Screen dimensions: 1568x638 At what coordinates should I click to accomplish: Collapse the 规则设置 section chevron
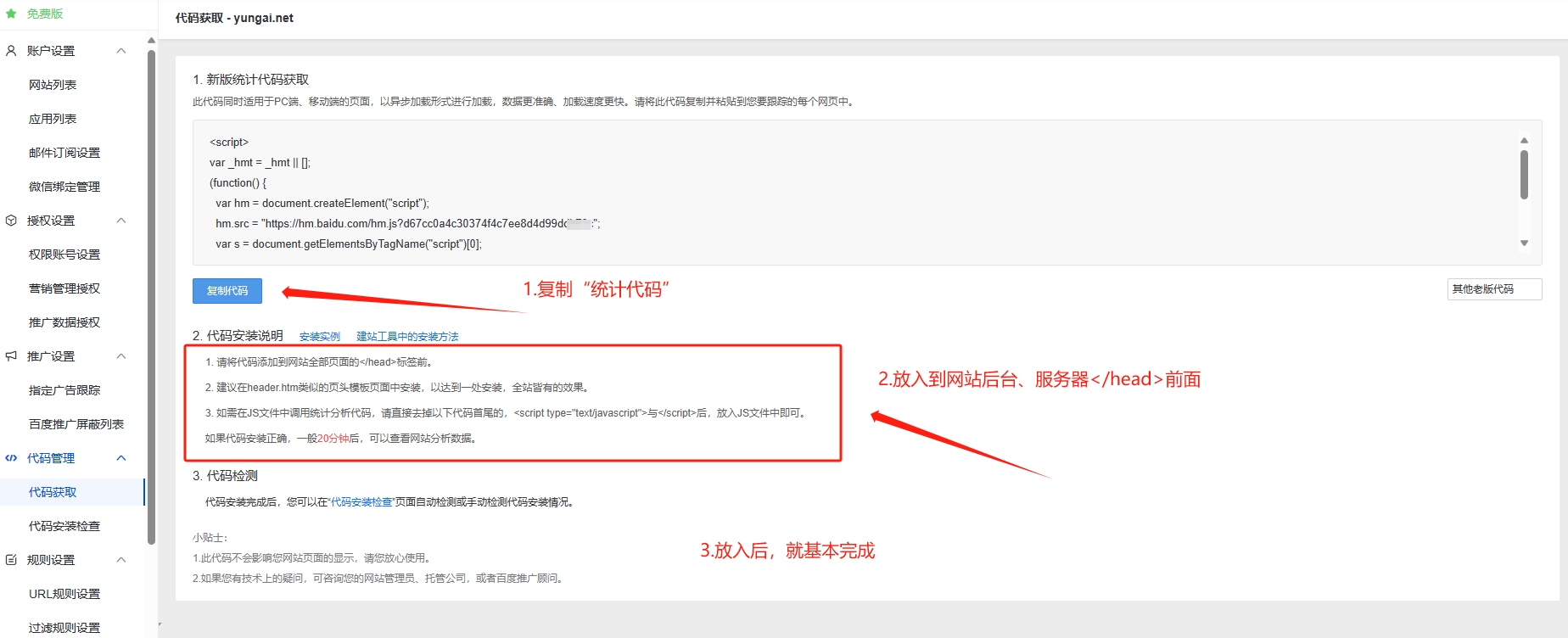(x=121, y=560)
